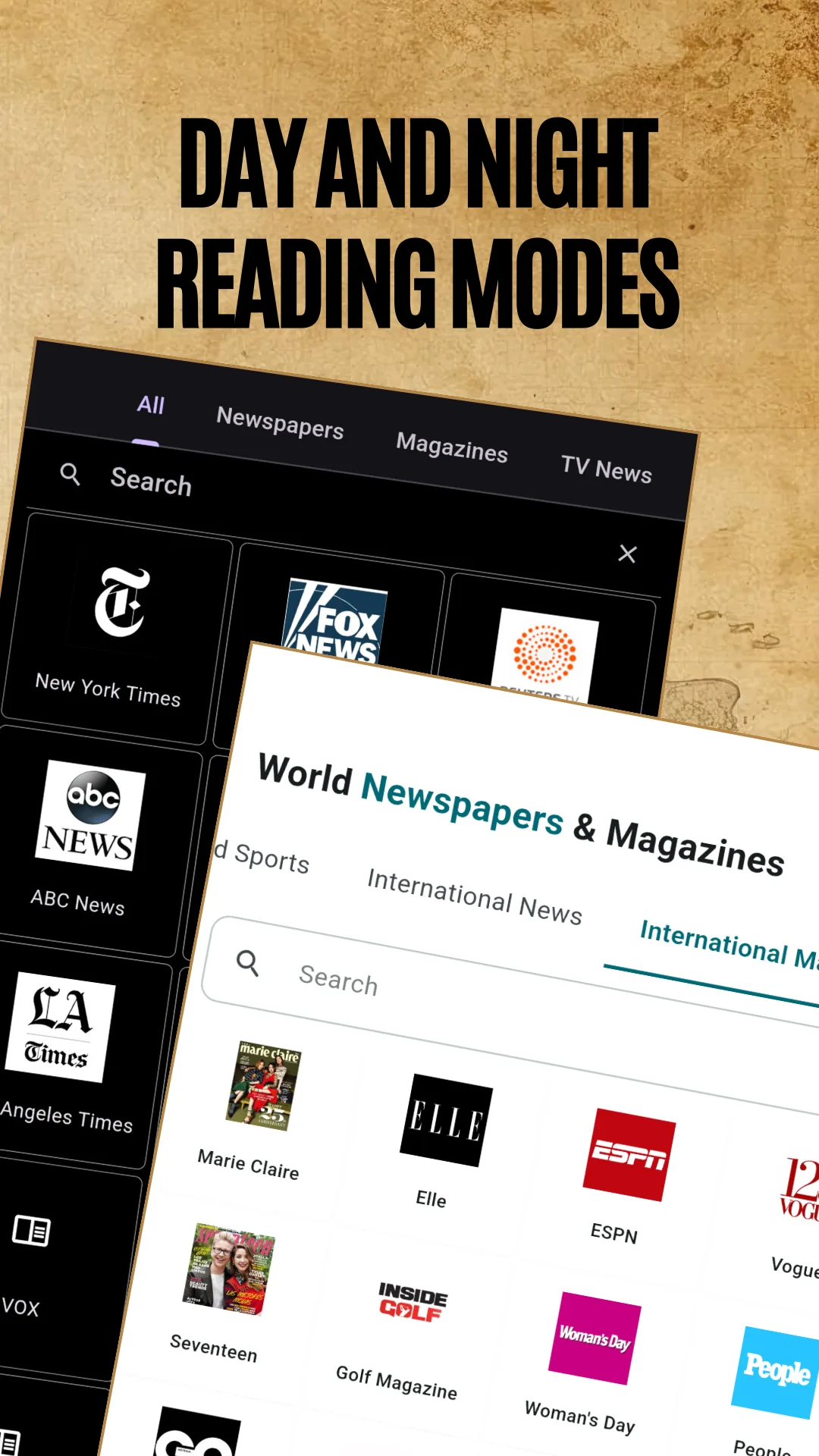Select the Golf Magazine label
The width and height of the screenshot is (819, 1456).
396,1382
